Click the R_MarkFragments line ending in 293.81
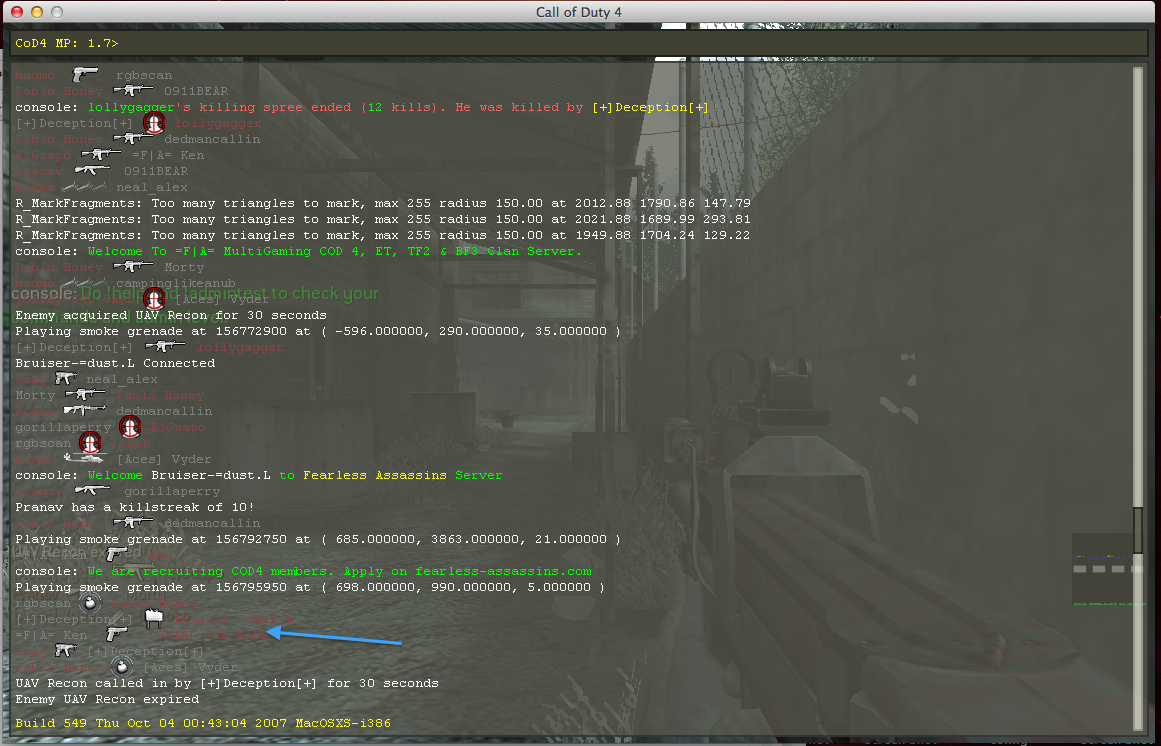The image size is (1161, 746). coord(383,219)
